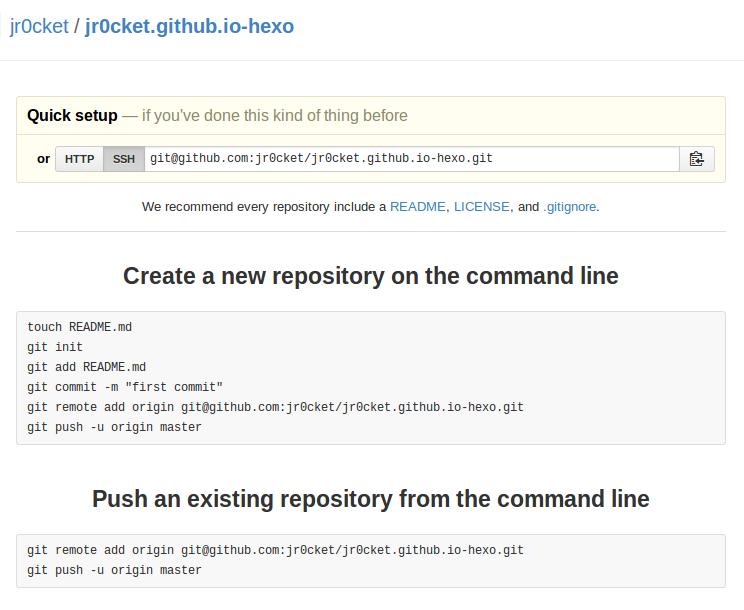Click remote add origin line in existing-repository block

pos(275,550)
